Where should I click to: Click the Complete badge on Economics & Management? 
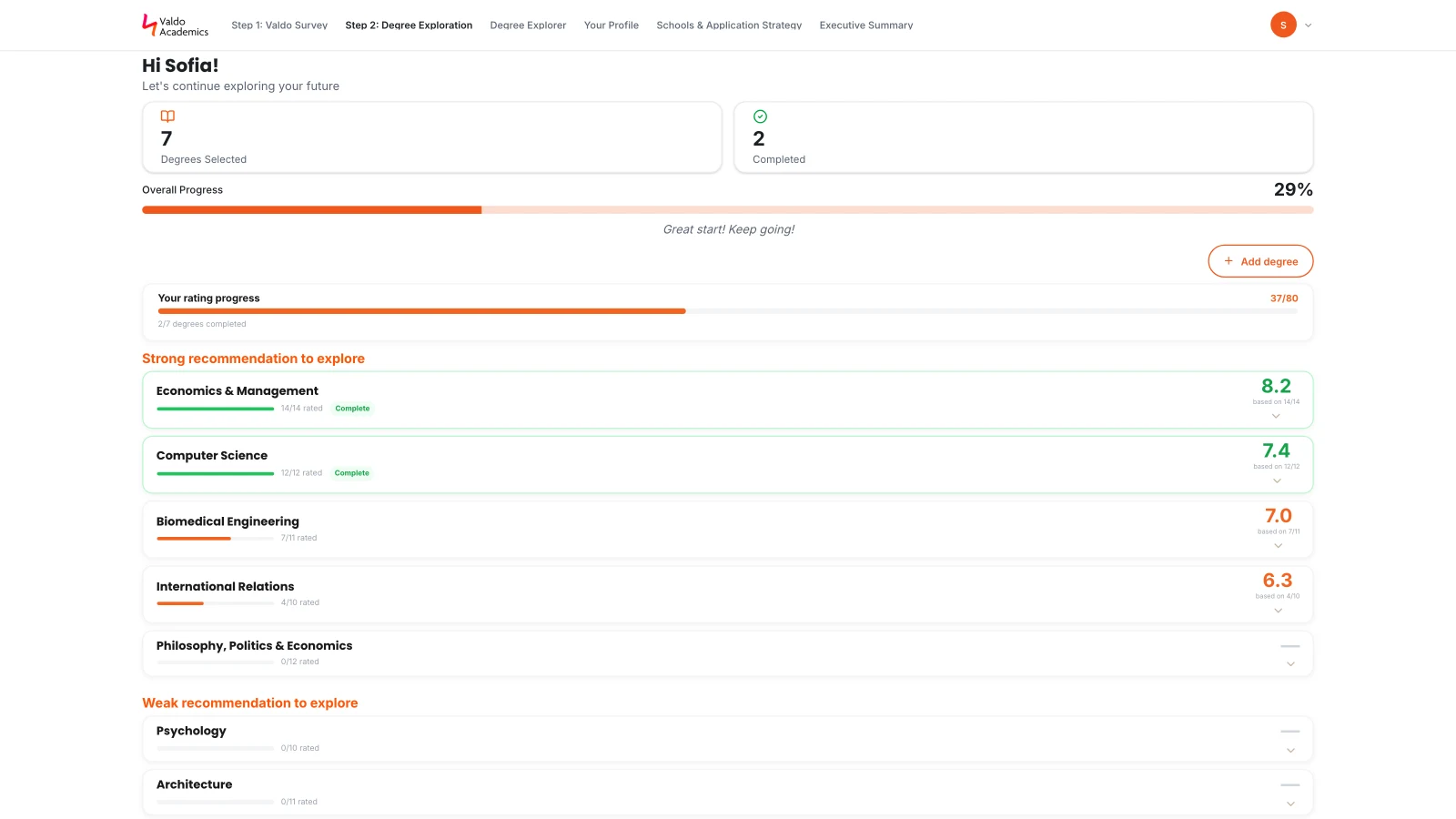[352, 409]
